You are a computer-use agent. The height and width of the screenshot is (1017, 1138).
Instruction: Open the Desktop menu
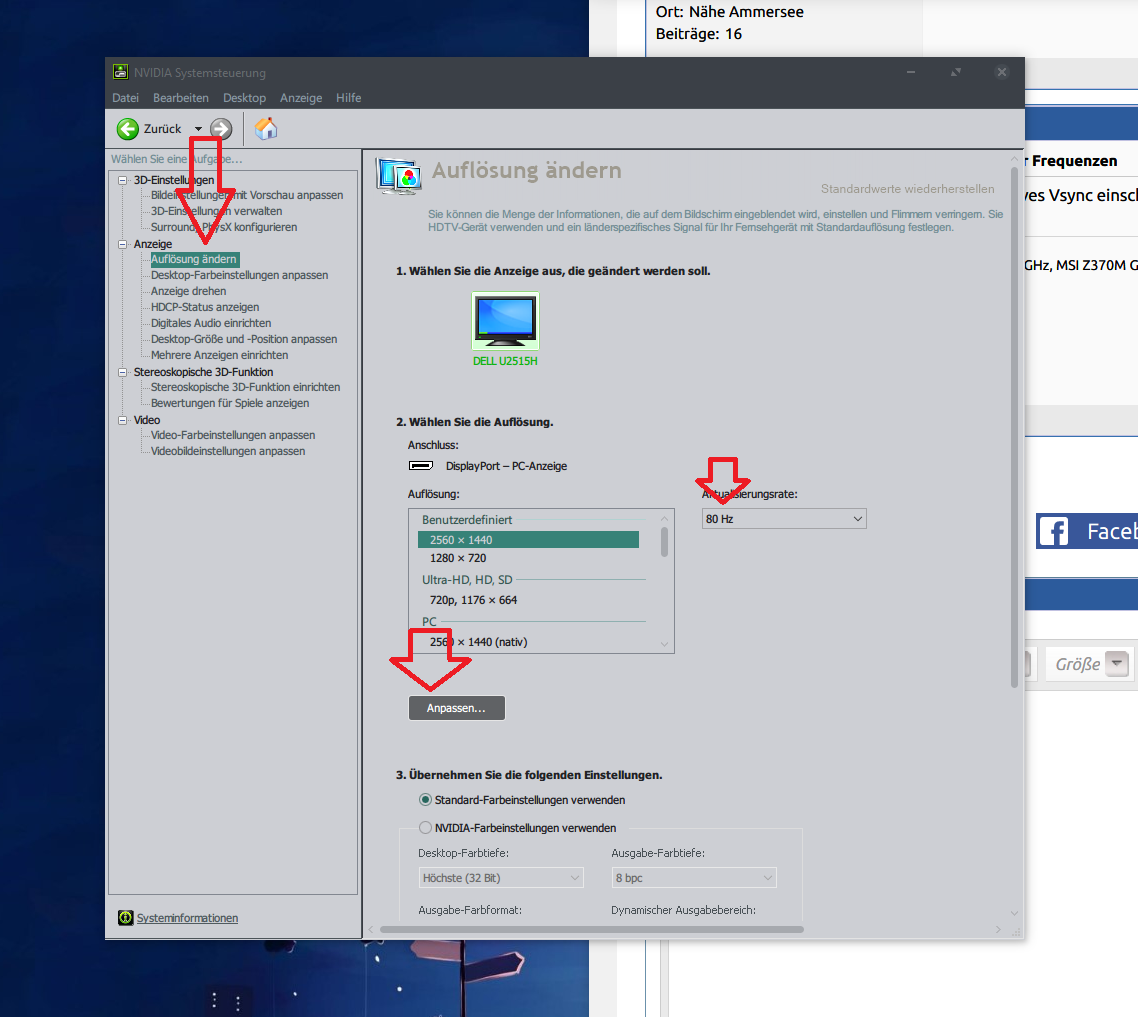pyautogui.click(x=245, y=98)
